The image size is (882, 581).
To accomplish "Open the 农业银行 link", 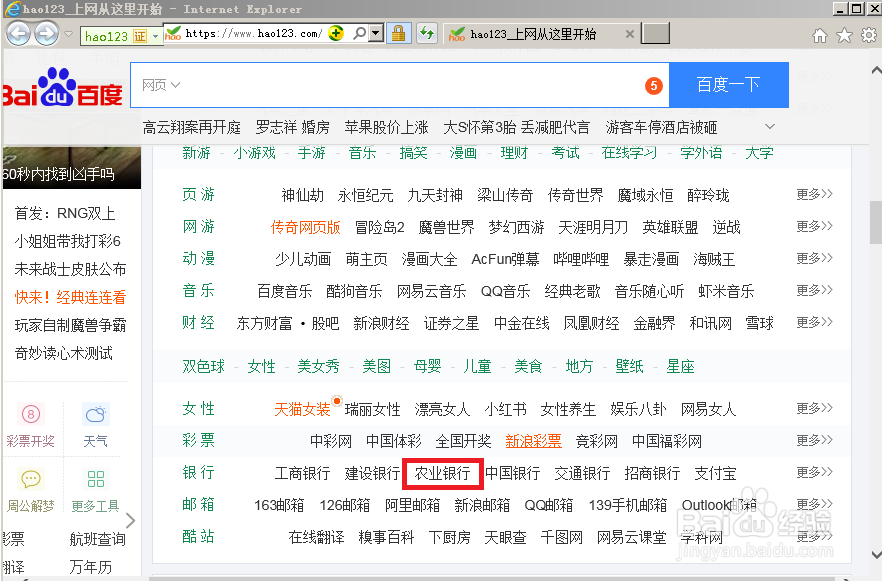I will coord(443,474).
